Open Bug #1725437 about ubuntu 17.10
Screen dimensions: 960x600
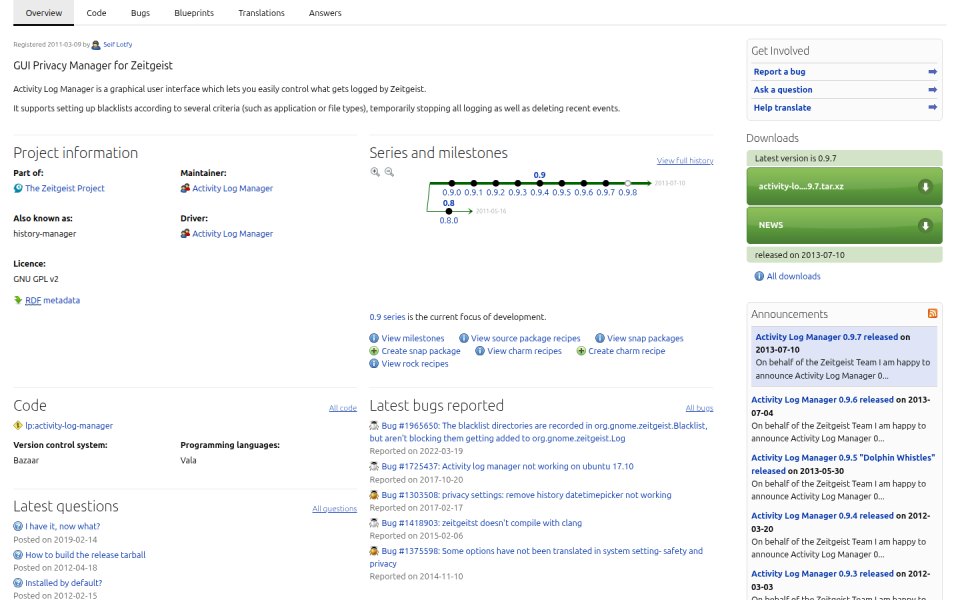click(x=508, y=466)
